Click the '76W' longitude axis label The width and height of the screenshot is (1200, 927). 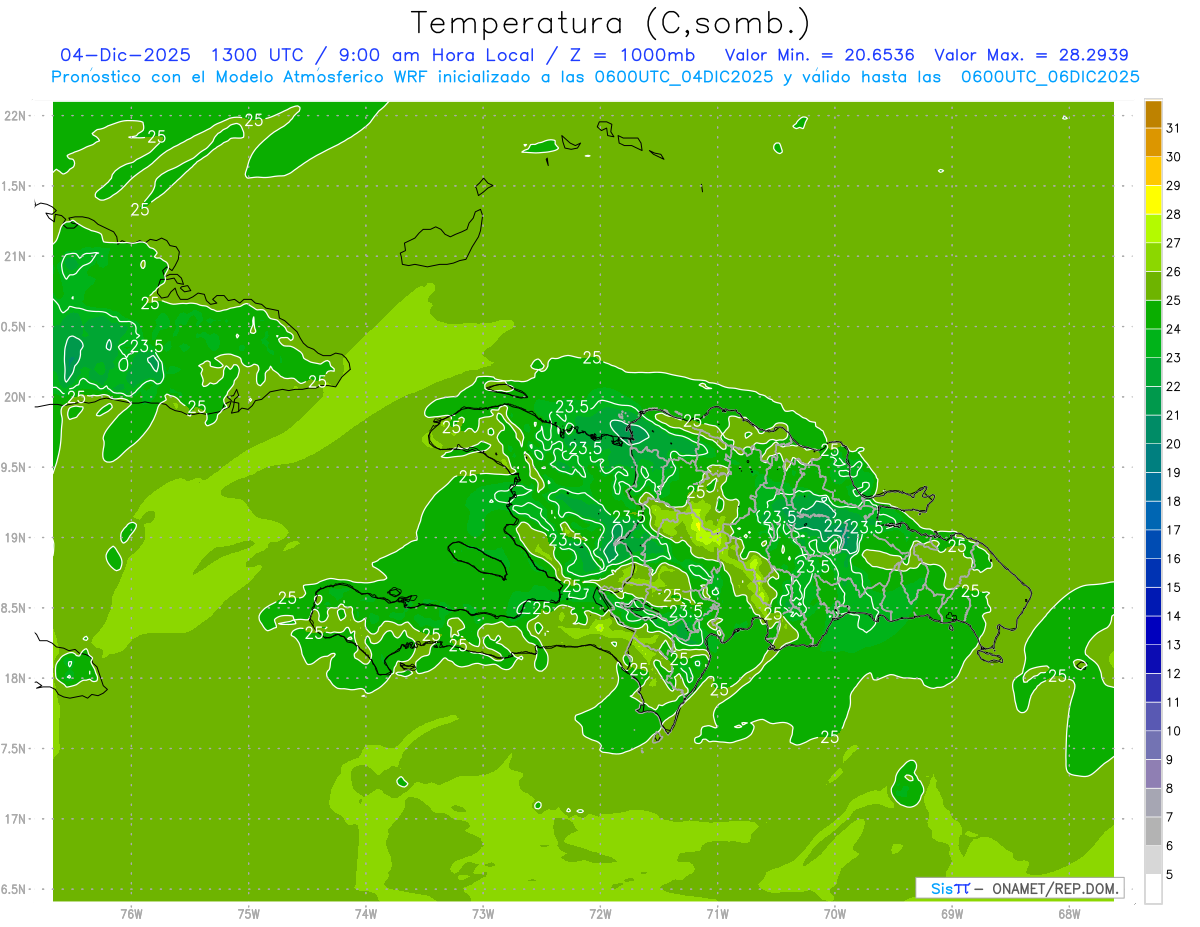pos(132,913)
